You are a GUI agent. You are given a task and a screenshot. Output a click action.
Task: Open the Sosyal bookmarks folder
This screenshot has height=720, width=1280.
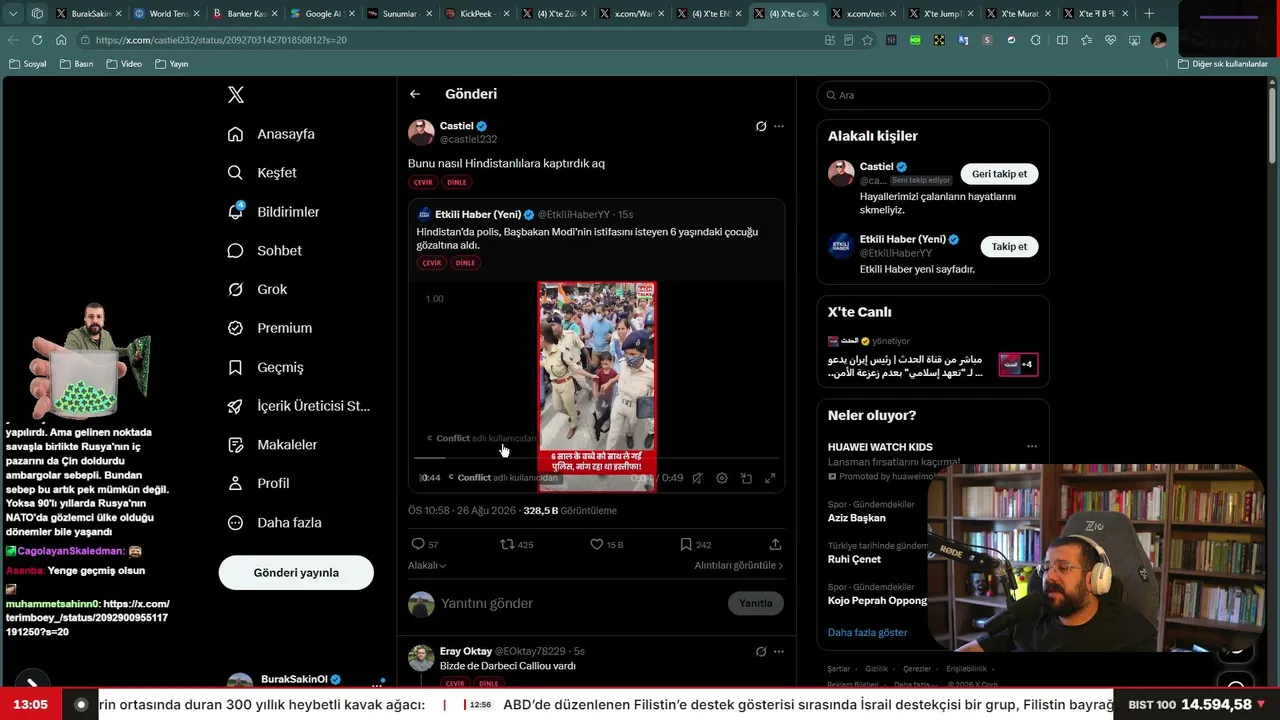coord(28,64)
